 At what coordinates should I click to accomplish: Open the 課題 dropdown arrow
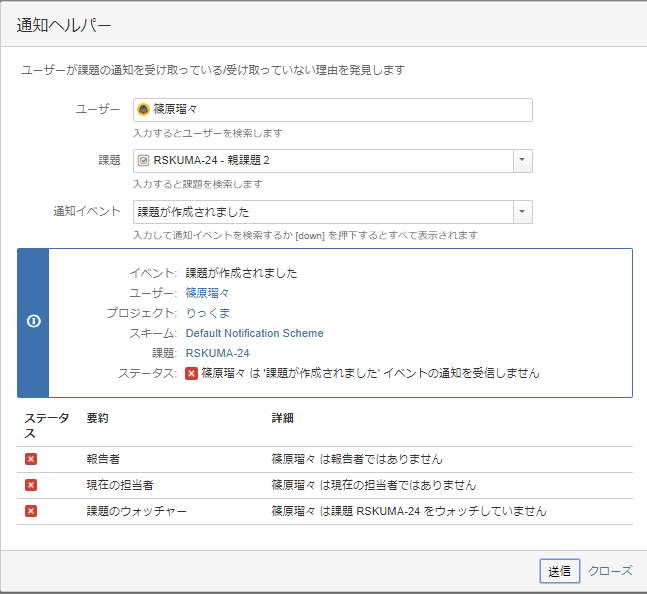pyautogui.click(x=522, y=161)
